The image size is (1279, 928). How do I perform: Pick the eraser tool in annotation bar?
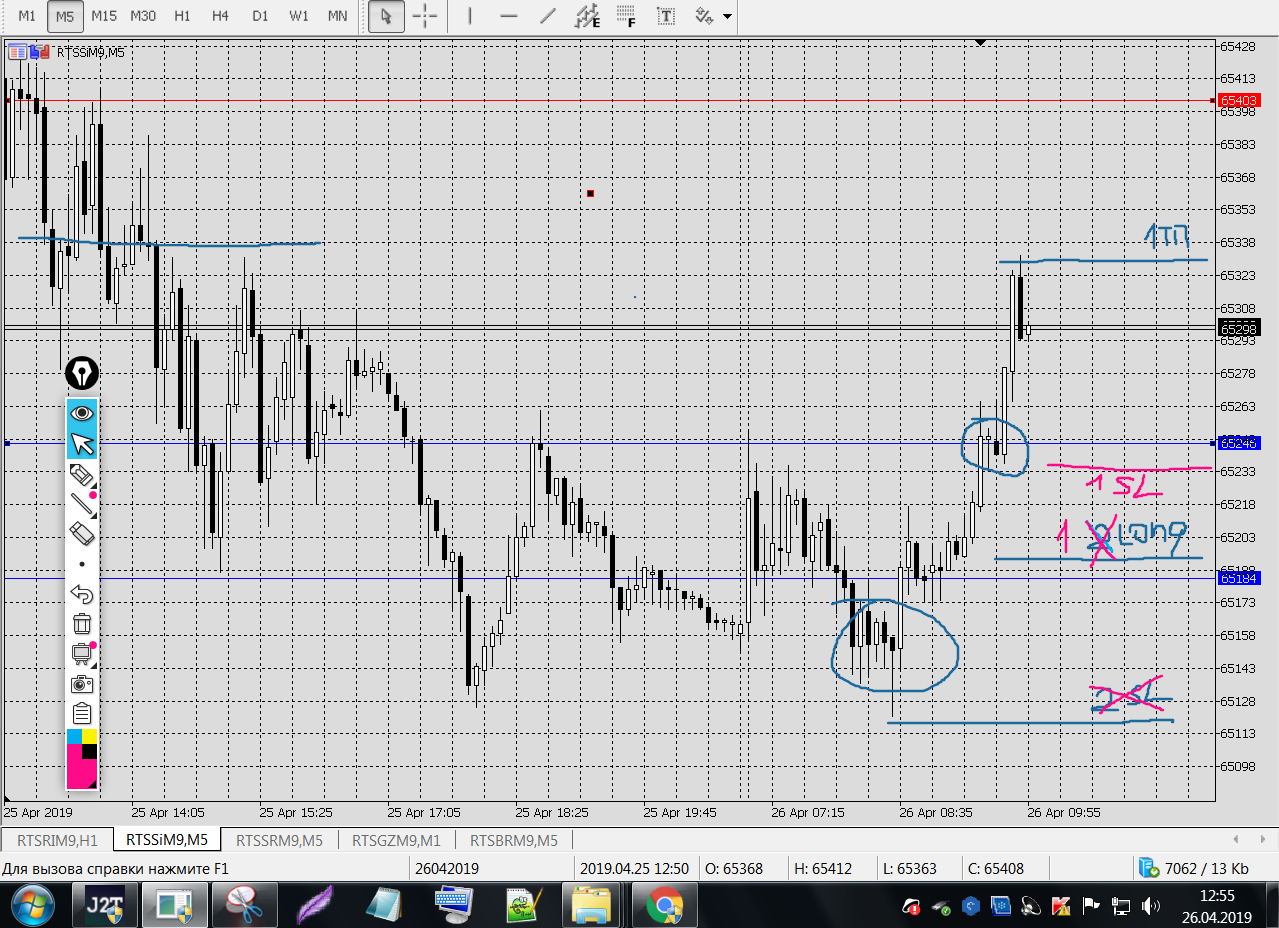[82, 534]
